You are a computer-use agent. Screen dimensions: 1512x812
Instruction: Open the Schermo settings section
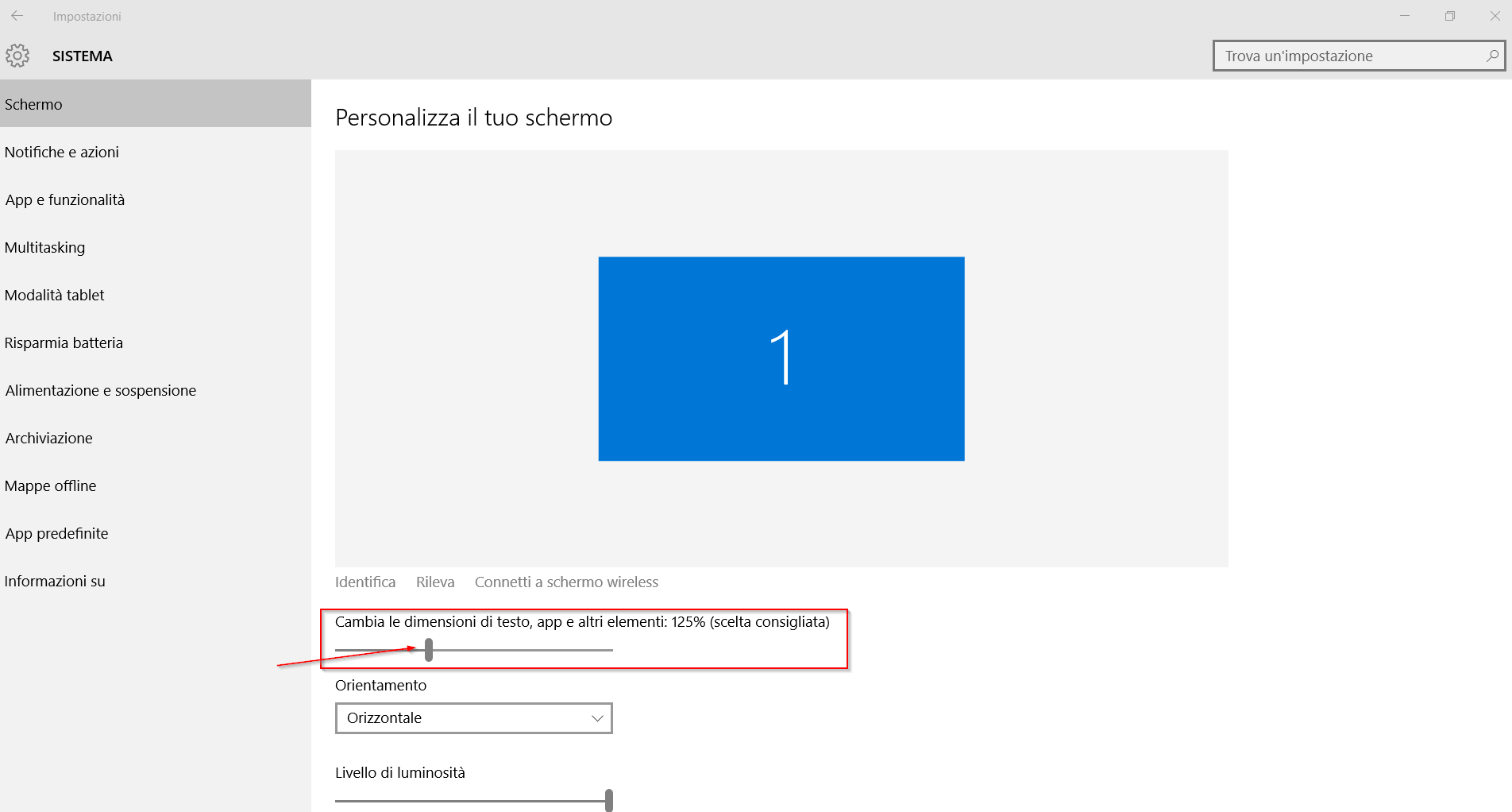[156, 104]
